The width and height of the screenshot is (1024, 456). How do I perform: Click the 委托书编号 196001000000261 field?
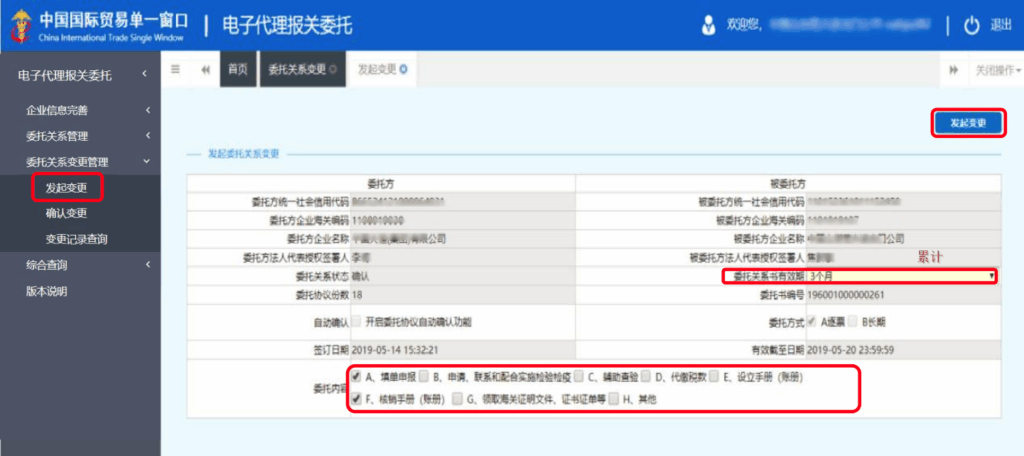[x=904, y=295]
